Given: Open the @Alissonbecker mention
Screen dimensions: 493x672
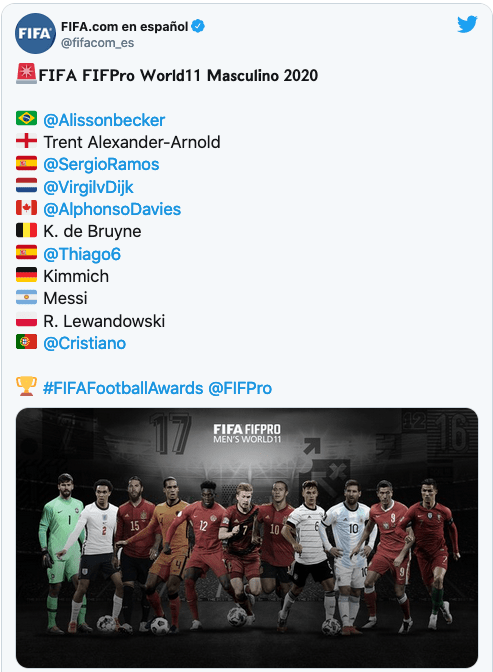Looking at the screenshot, I should point(104,120).
